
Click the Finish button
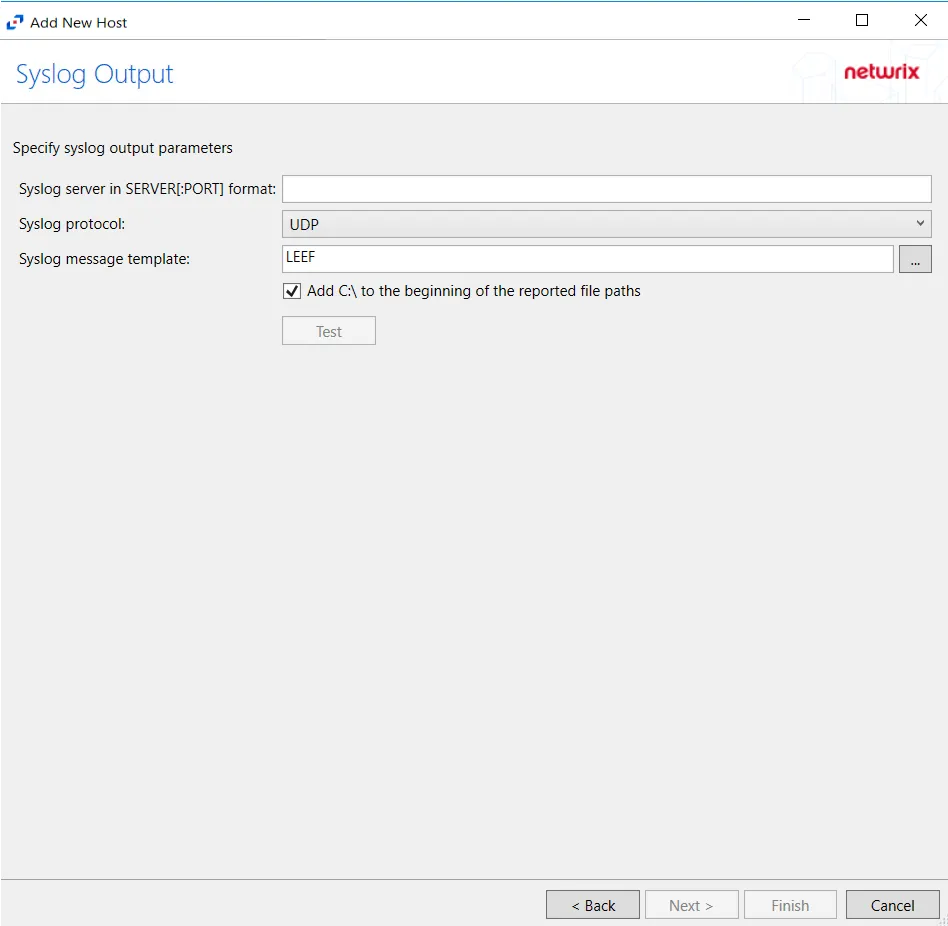(790, 905)
